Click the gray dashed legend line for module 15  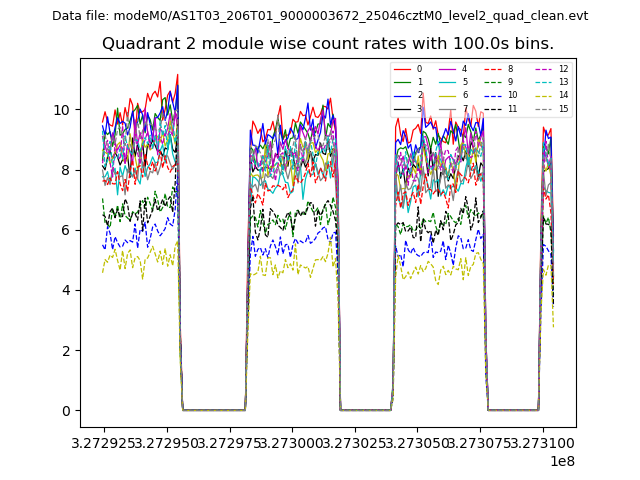pyautogui.click(x=543, y=108)
